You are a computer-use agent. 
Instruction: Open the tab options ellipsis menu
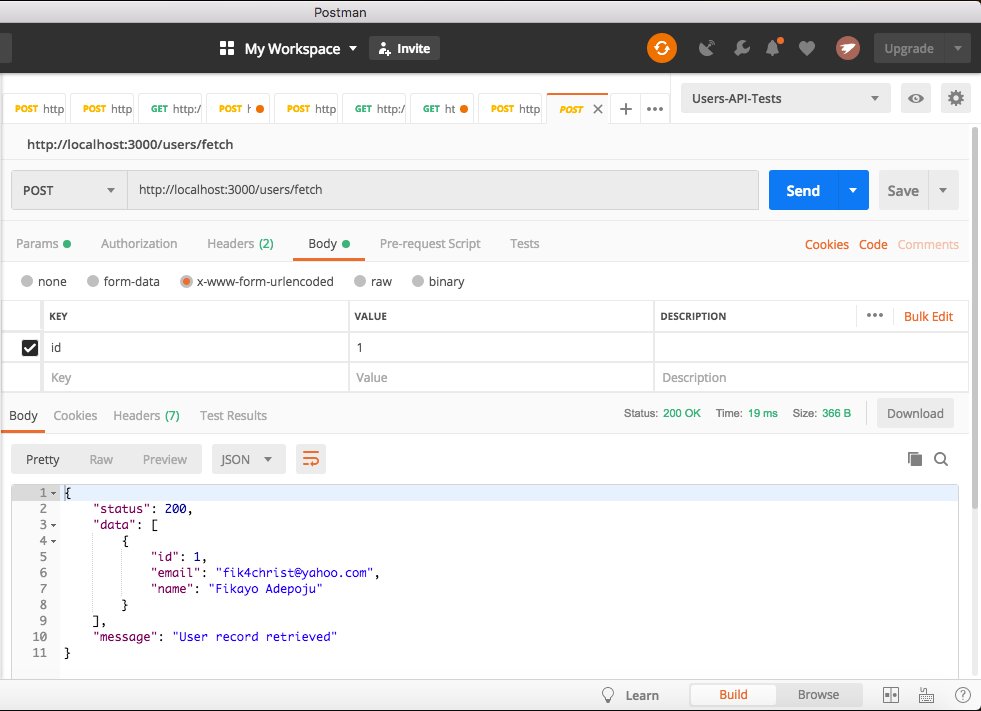coord(654,109)
